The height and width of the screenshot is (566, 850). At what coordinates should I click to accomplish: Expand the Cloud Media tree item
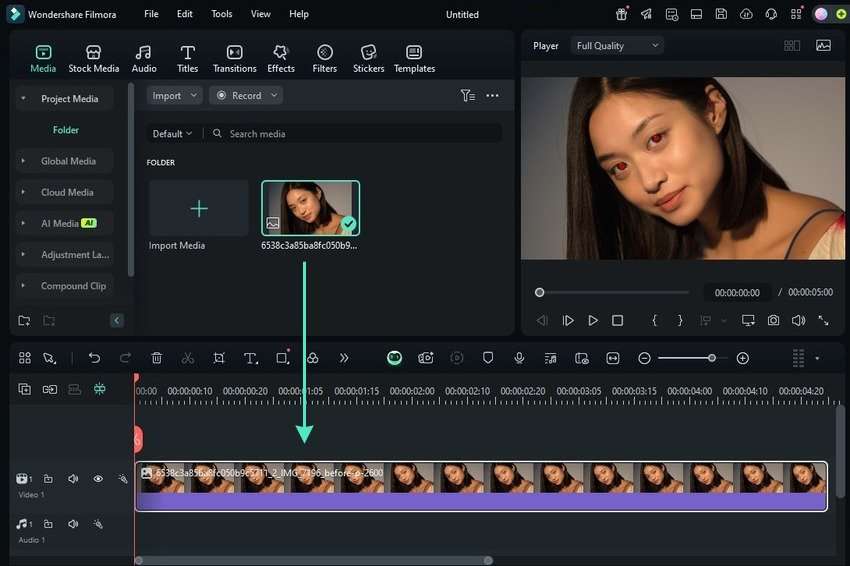point(23,192)
